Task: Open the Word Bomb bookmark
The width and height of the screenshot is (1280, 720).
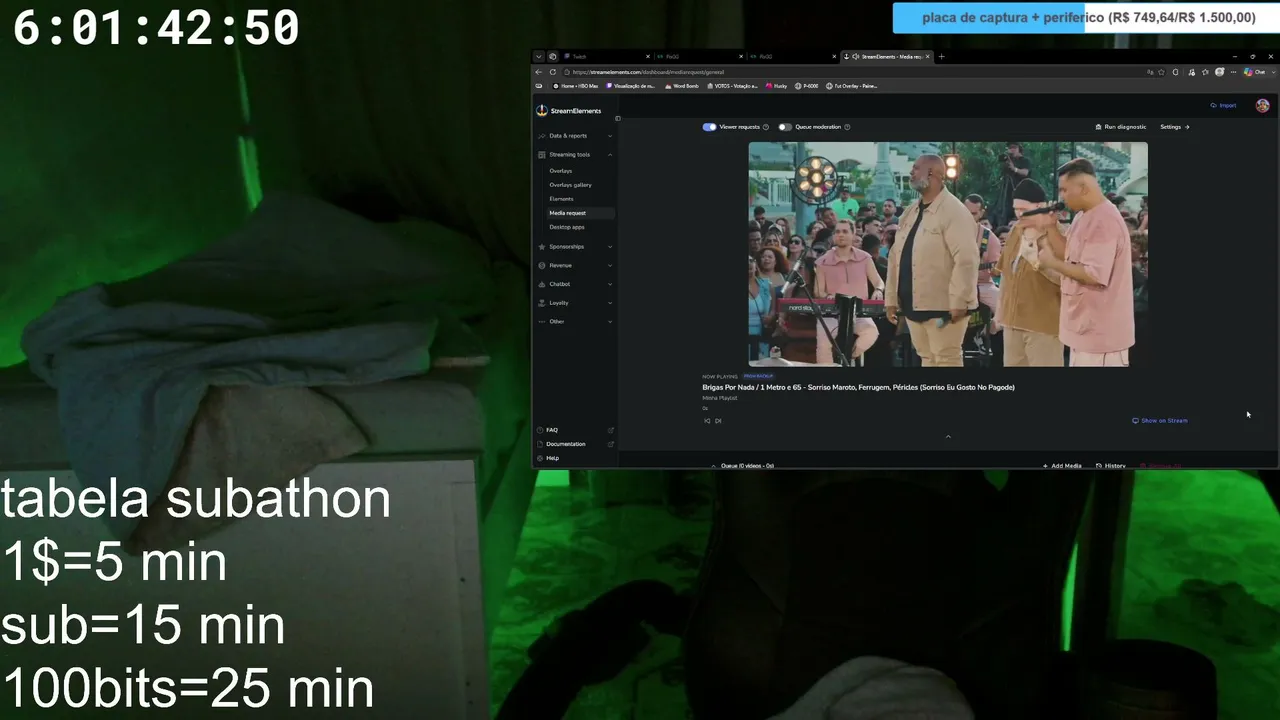Action: tap(681, 86)
